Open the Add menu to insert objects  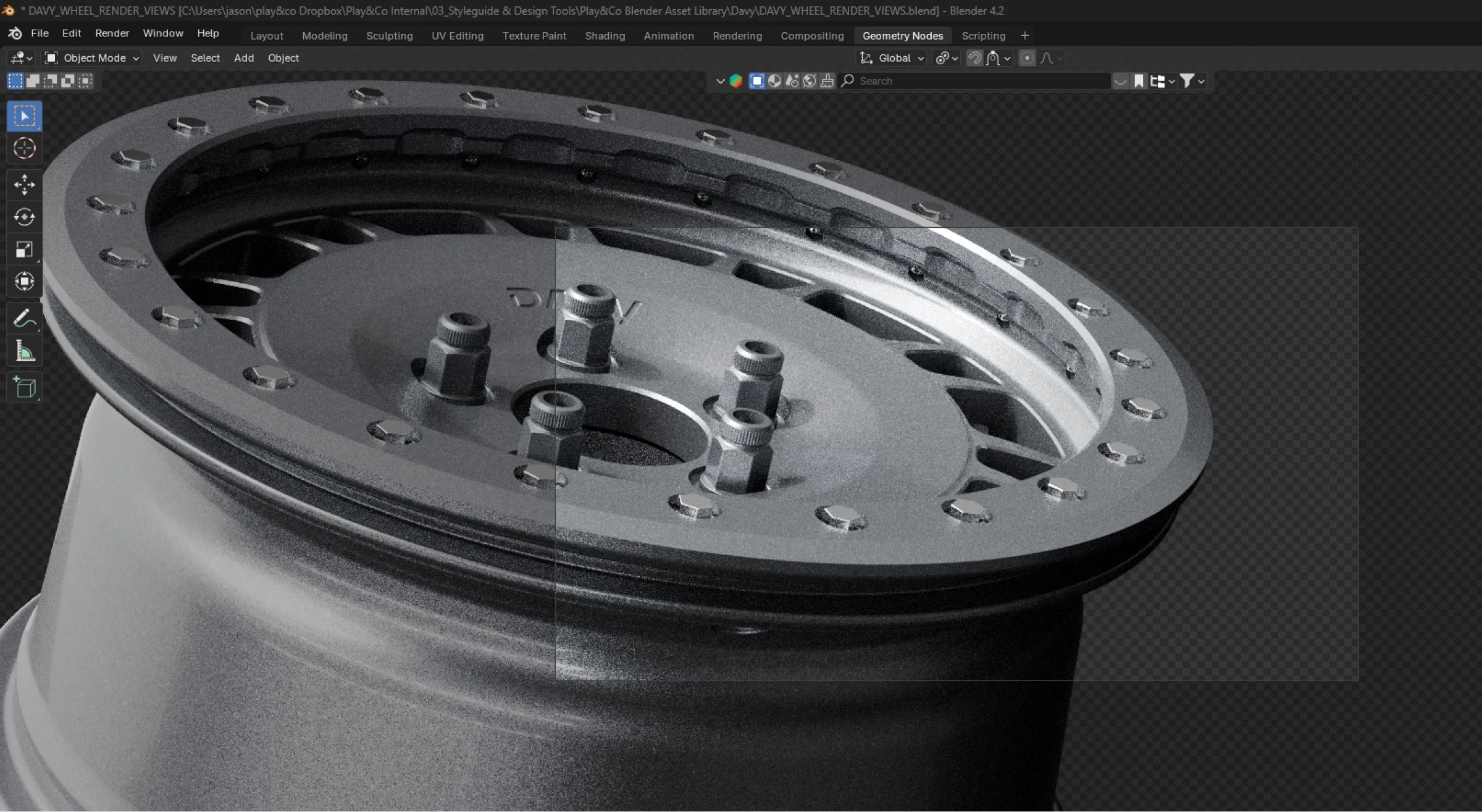click(243, 57)
